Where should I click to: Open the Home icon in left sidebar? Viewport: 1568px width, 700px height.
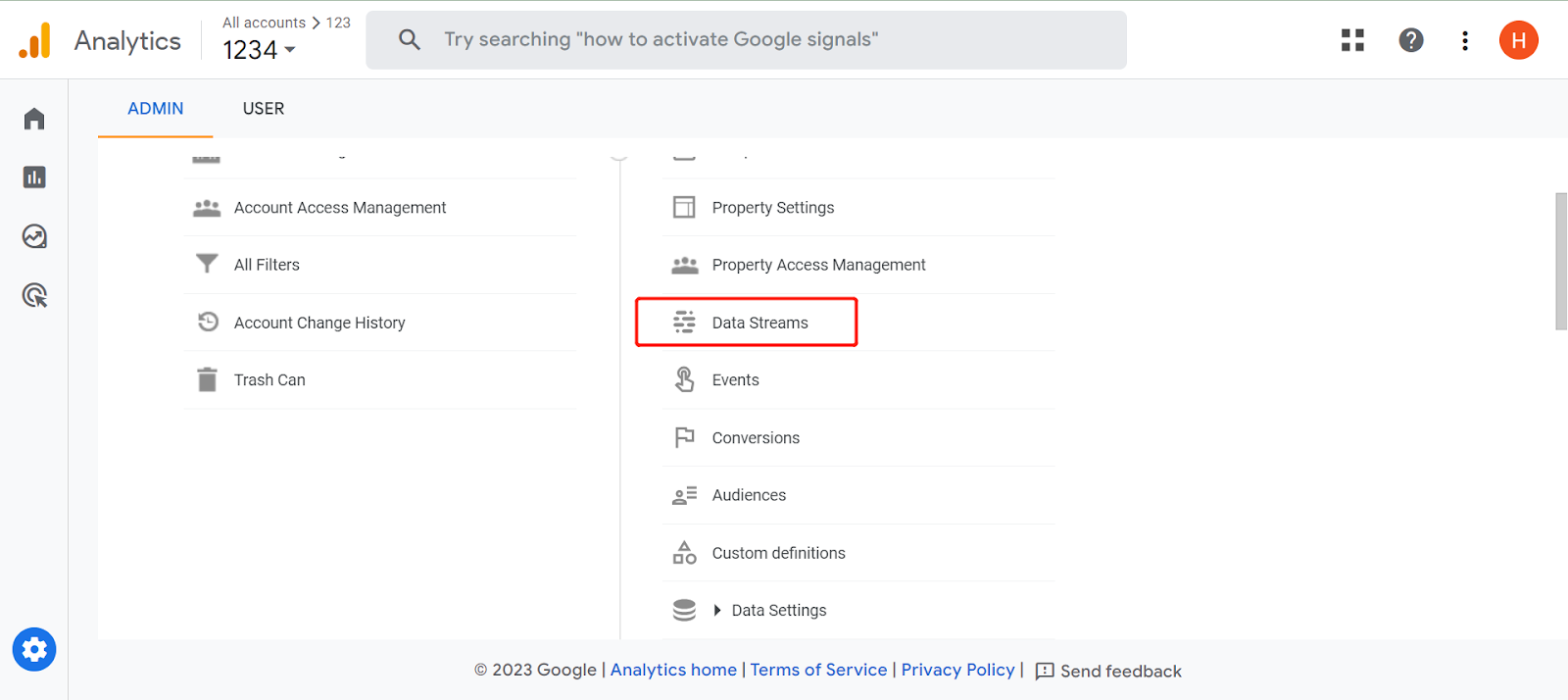point(34,119)
